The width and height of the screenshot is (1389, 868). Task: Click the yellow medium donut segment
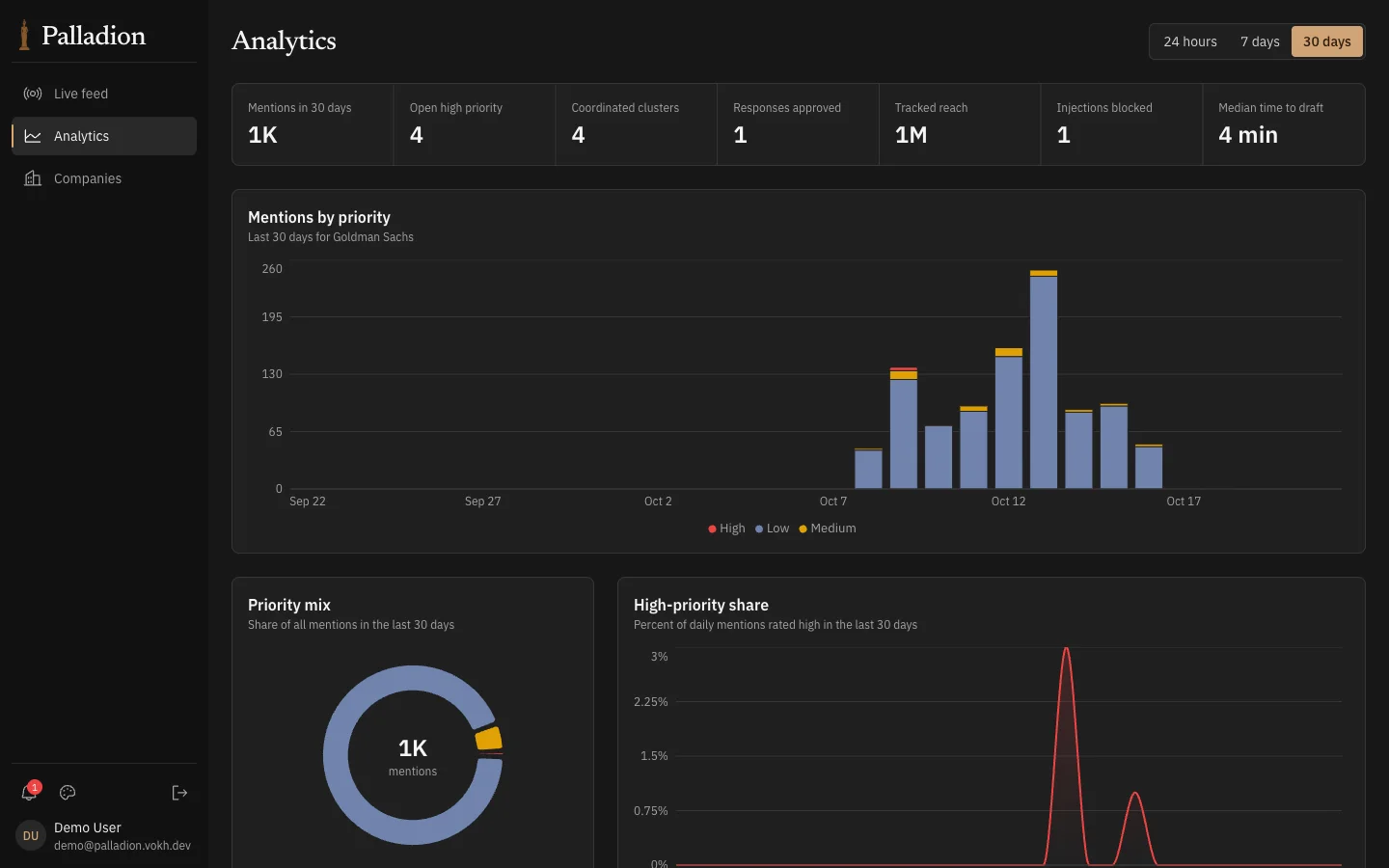pos(489,739)
